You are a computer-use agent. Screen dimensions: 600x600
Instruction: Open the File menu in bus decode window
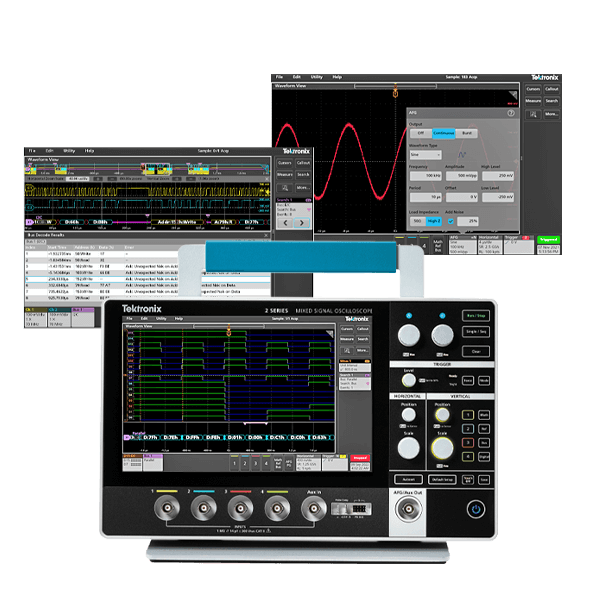pos(32,150)
